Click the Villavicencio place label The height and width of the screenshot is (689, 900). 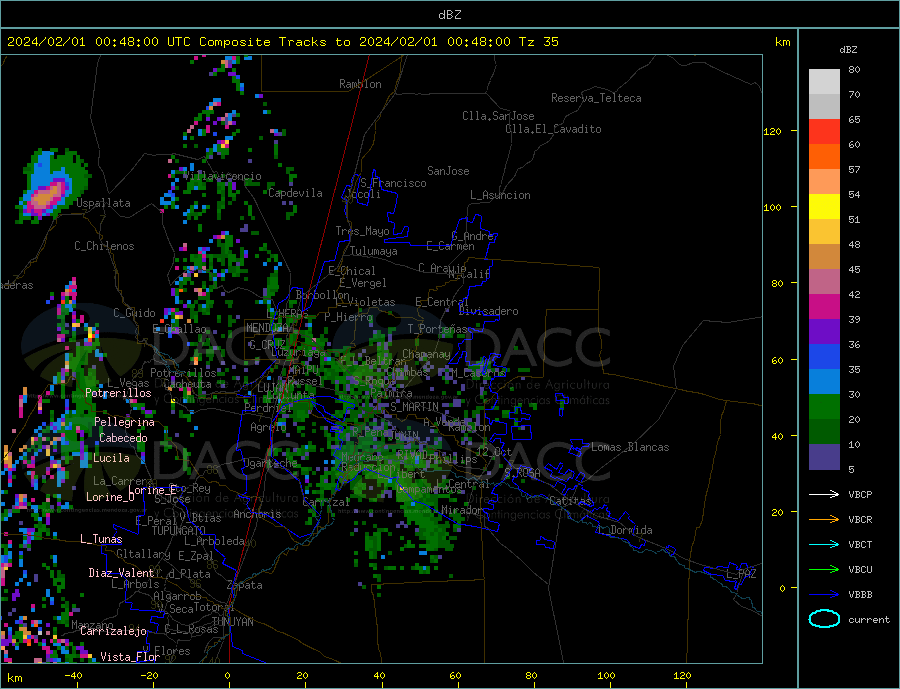pos(223,176)
